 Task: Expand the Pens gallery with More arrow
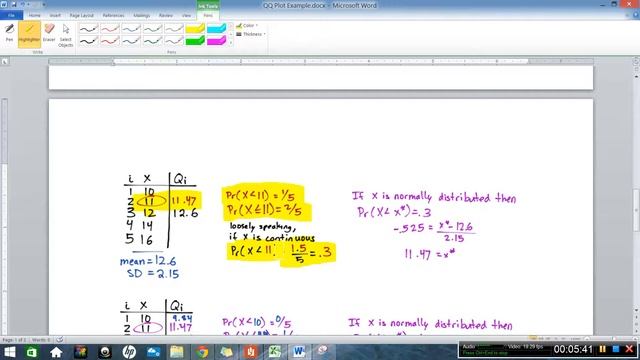click(x=231, y=42)
